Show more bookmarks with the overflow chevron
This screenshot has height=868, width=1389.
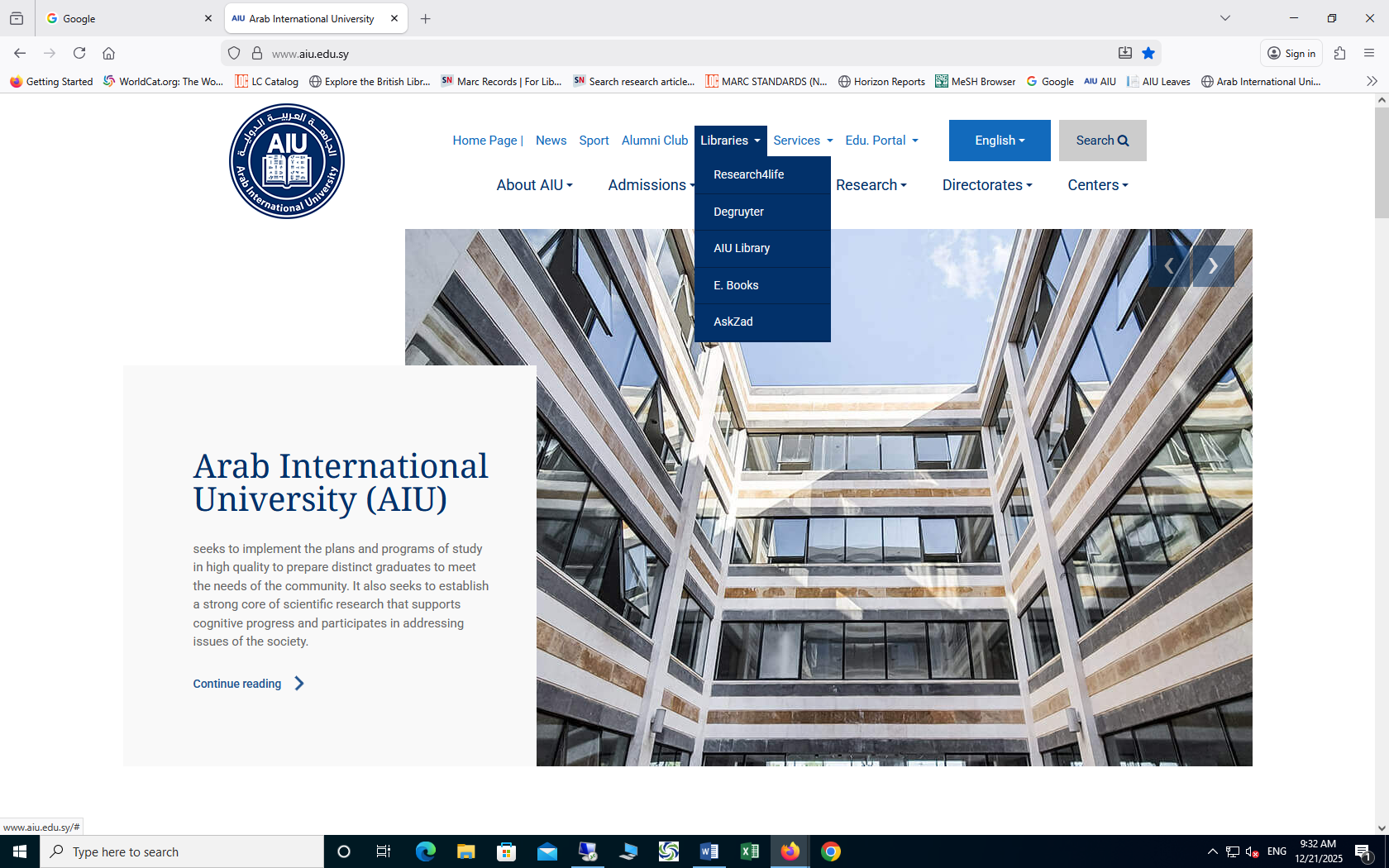point(1372,81)
